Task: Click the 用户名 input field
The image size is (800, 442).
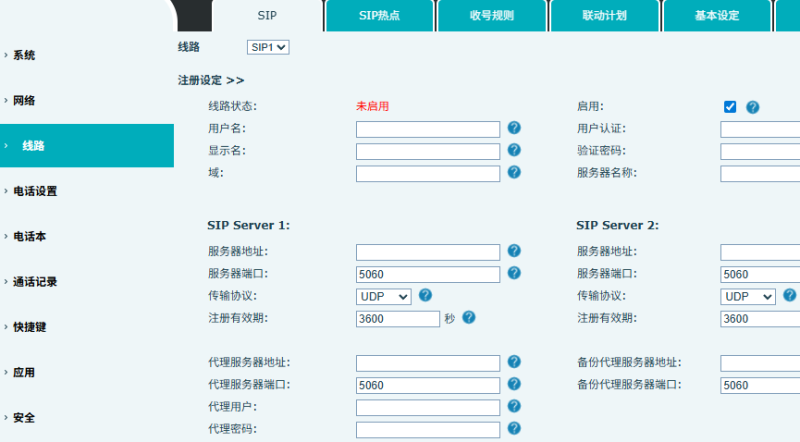Action: 427,129
